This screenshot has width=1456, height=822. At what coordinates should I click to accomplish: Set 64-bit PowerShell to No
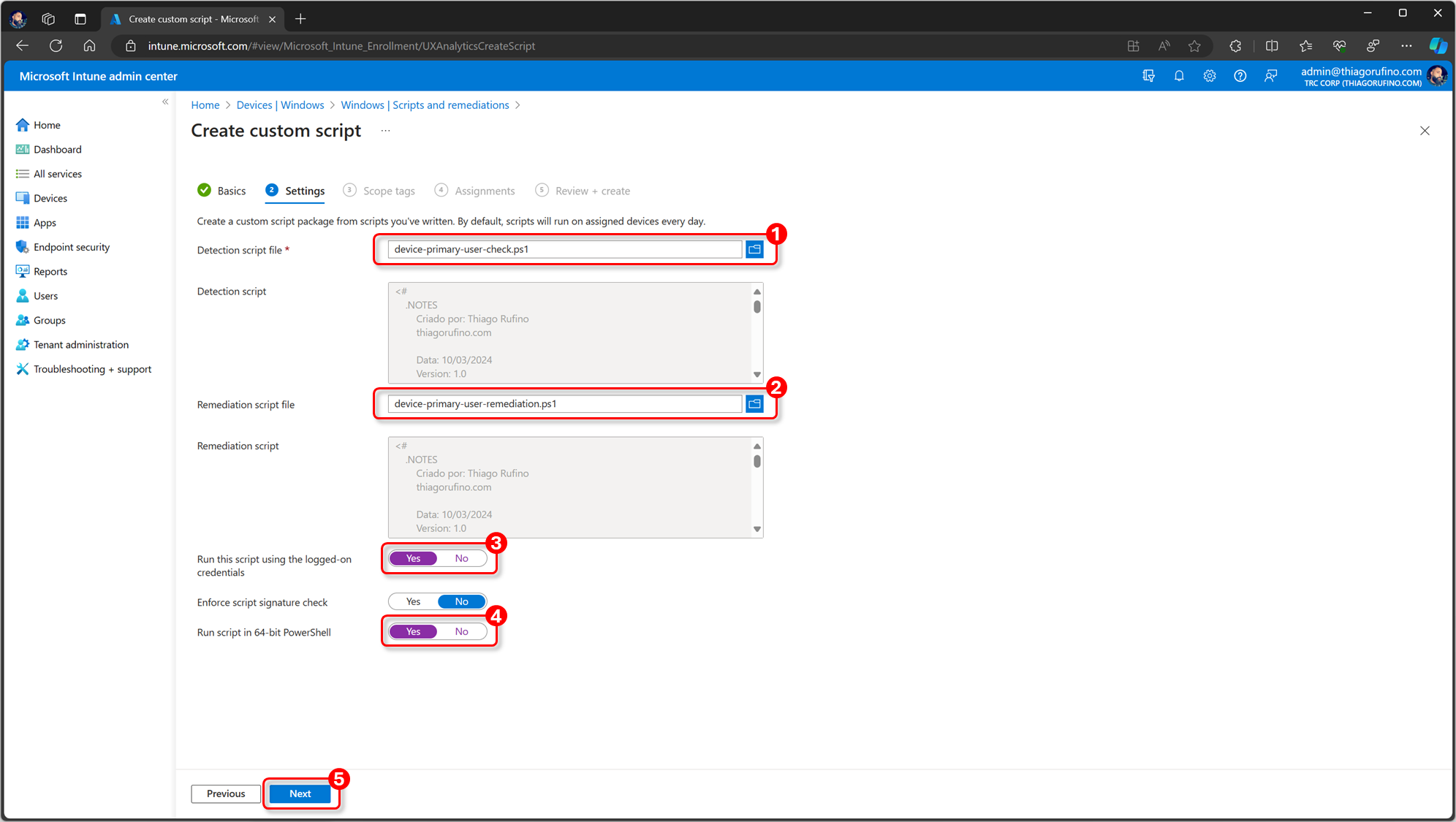coord(461,631)
